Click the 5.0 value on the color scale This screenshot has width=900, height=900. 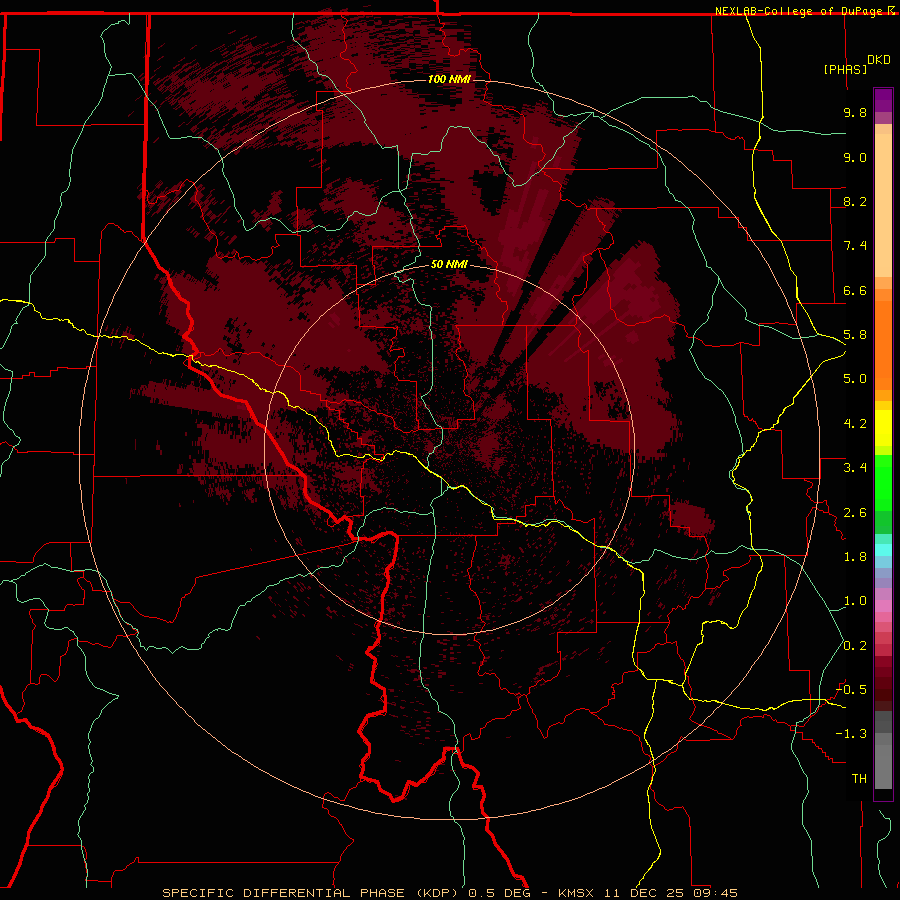tap(855, 379)
